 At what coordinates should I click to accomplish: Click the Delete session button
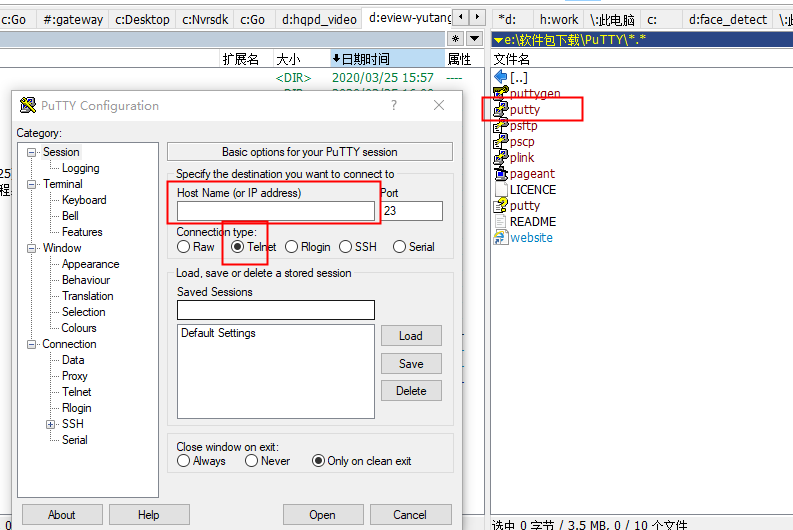tap(411, 391)
